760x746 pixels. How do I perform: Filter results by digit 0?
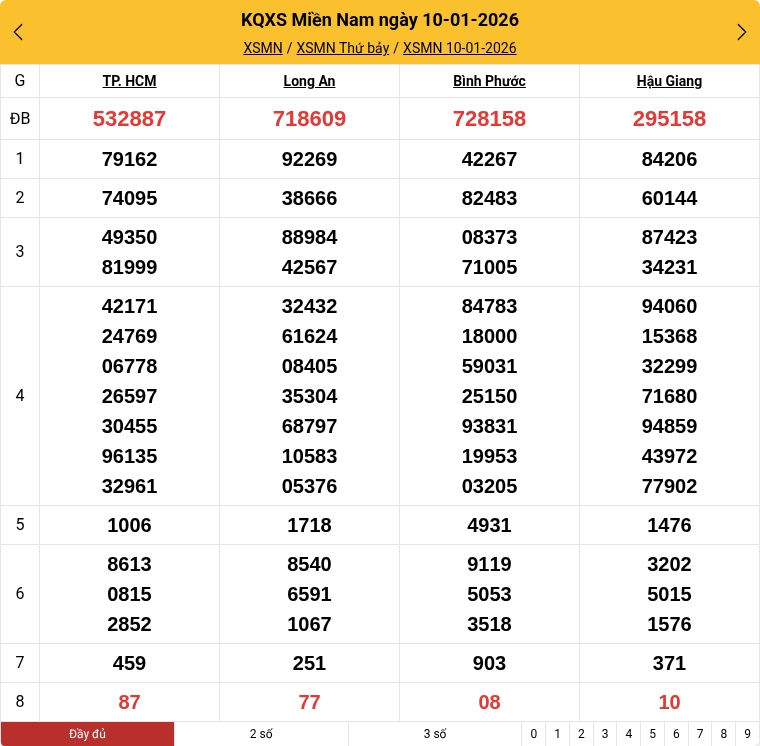pyautogui.click(x=534, y=734)
